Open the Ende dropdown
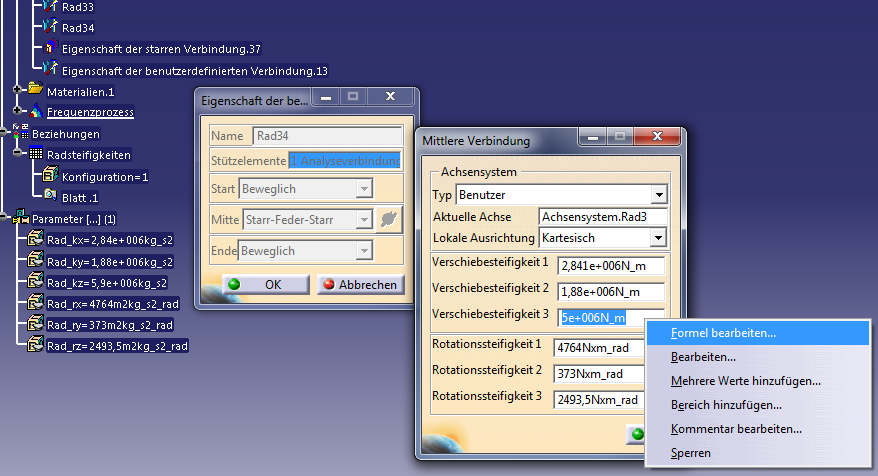878x476 pixels. point(364,250)
